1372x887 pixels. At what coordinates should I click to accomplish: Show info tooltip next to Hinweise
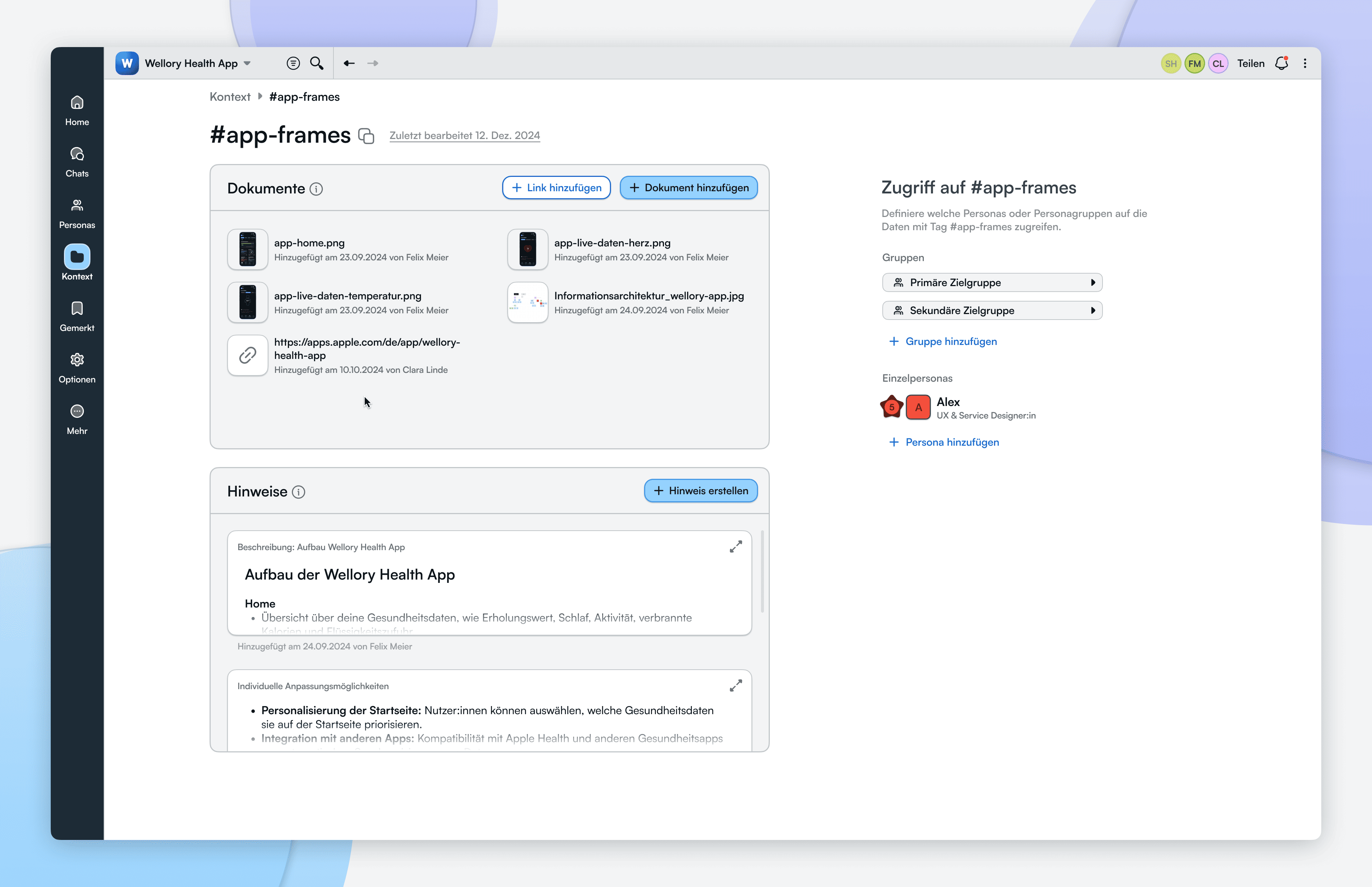click(x=298, y=492)
